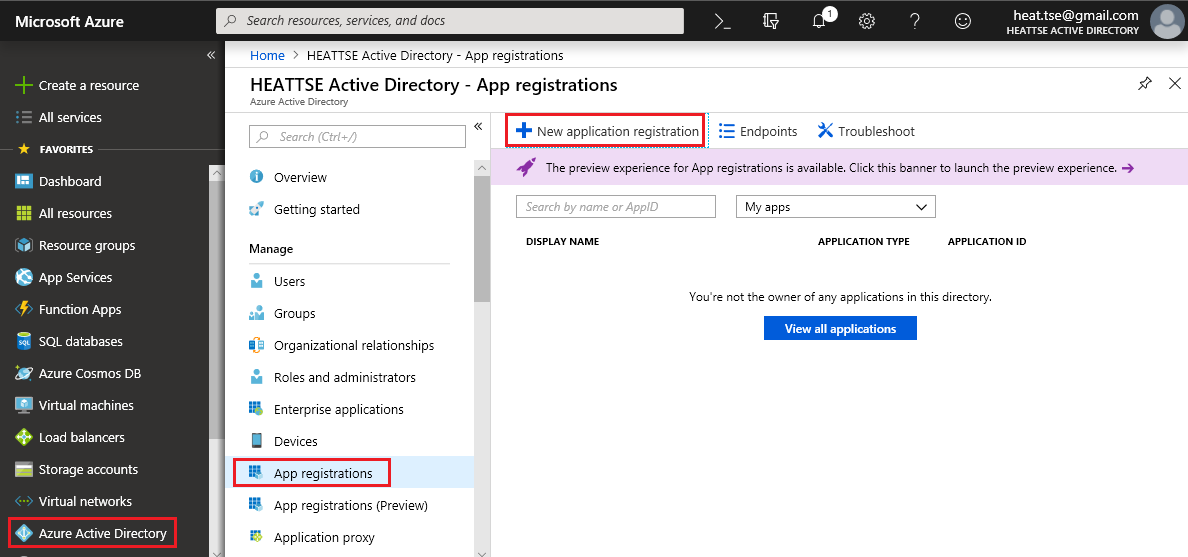
Task: Click View all applications button
Action: click(x=840, y=328)
